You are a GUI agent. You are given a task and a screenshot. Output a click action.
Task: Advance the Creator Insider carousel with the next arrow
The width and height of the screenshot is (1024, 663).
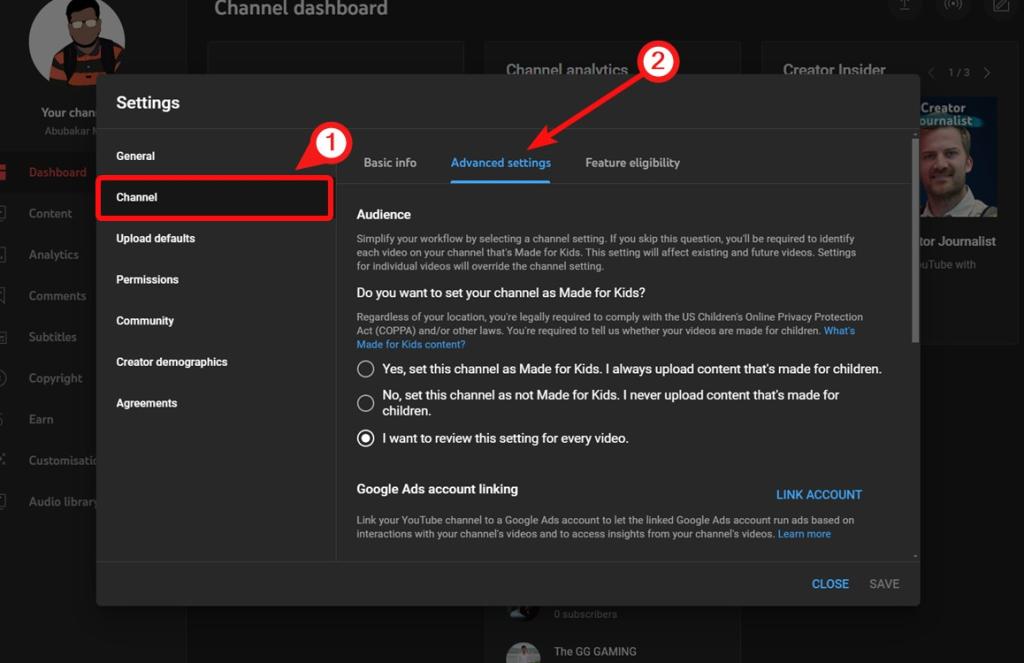click(987, 72)
